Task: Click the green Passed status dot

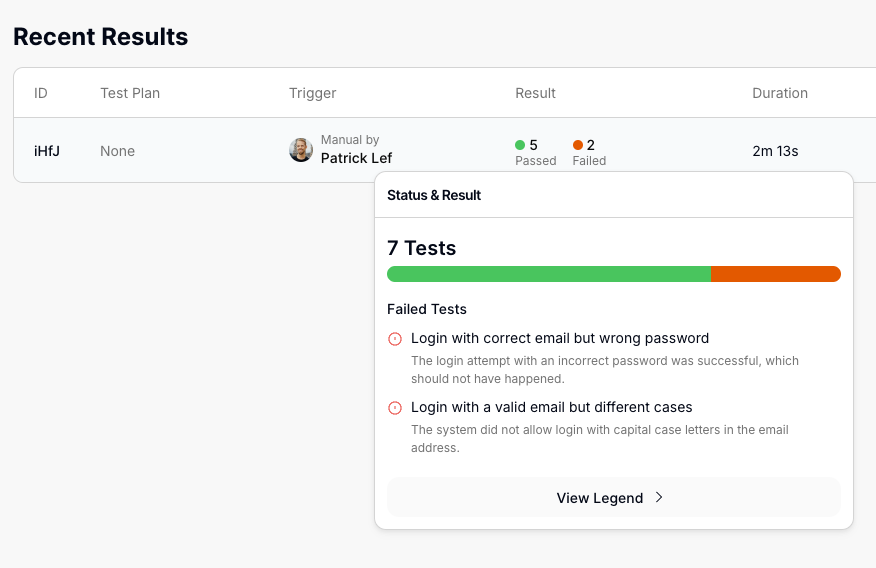Action: (520, 145)
